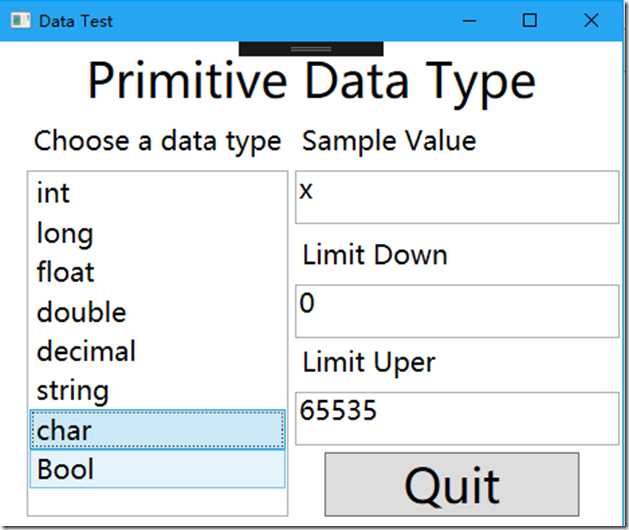Click the Limit Down field showing 0

(457, 311)
